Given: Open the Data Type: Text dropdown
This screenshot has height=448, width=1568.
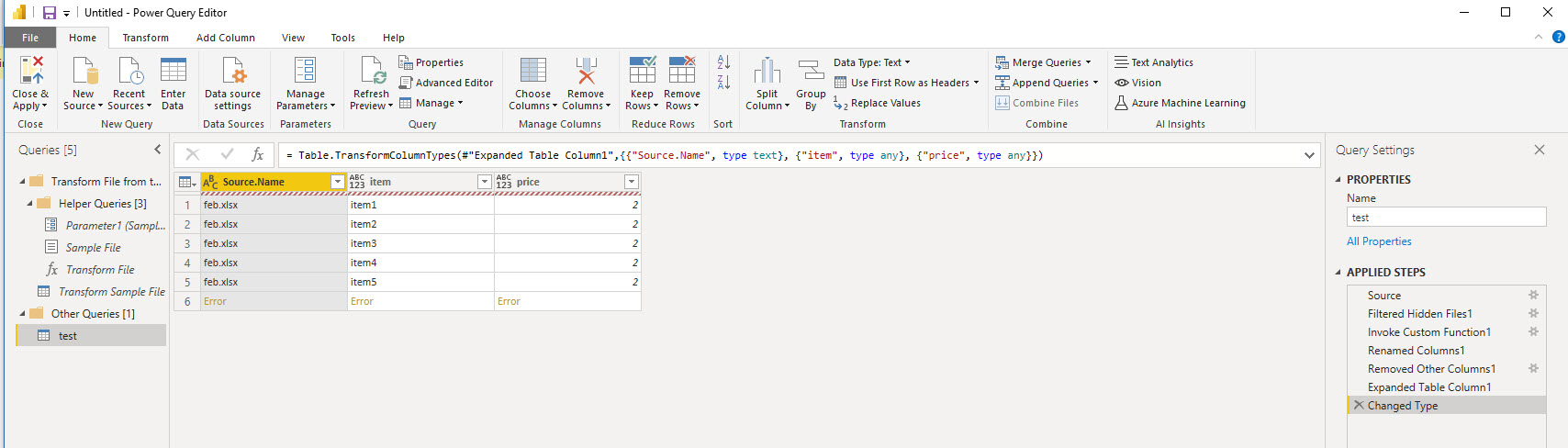Looking at the screenshot, I should (x=872, y=62).
